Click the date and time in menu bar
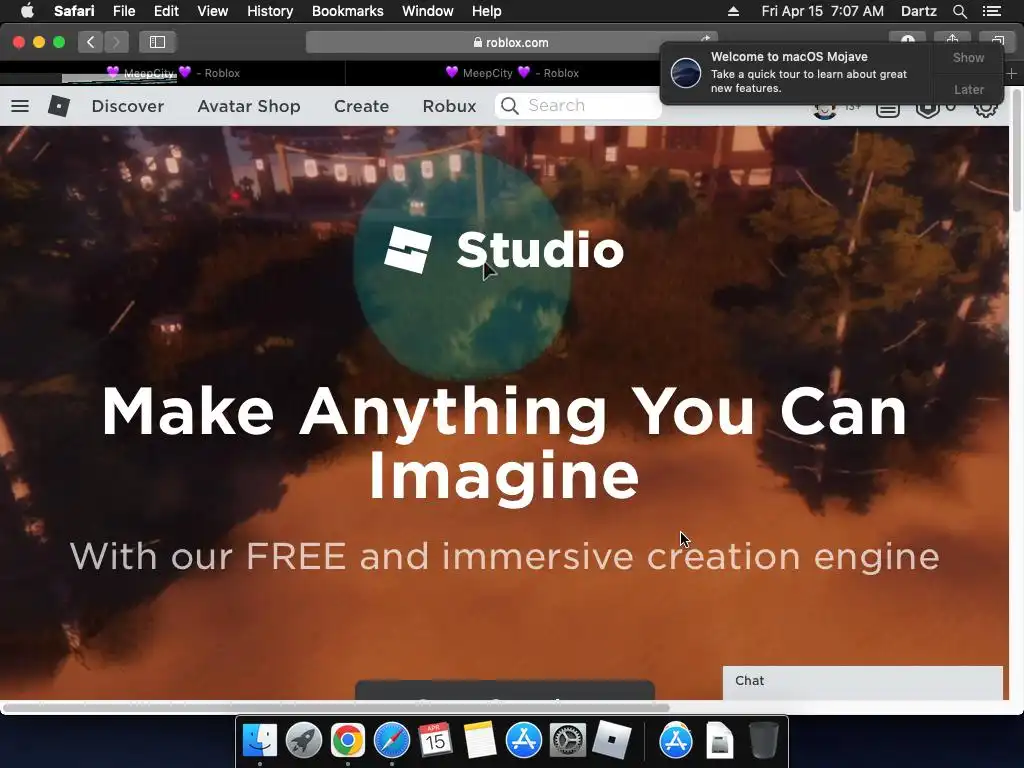The height and width of the screenshot is (768, 1024). pos(822,11)
